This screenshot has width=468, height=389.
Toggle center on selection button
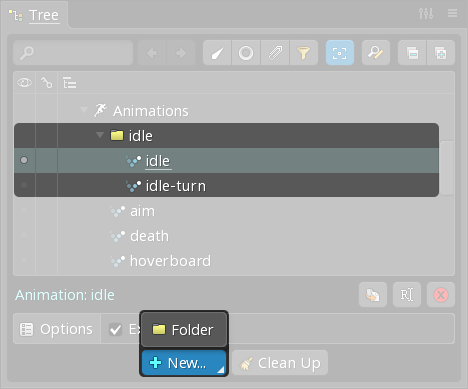coord(340,53)
